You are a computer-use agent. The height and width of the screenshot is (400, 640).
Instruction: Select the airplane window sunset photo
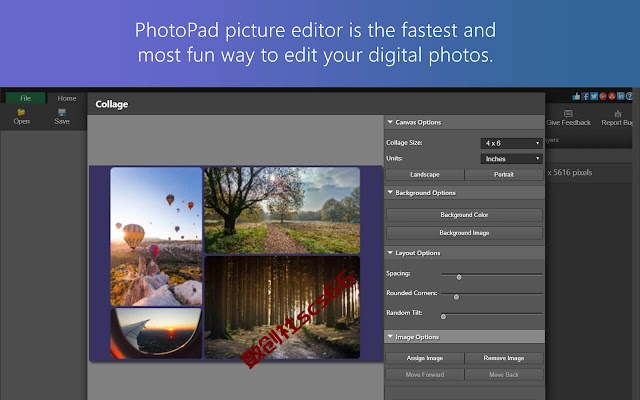(x=156, y=333)
